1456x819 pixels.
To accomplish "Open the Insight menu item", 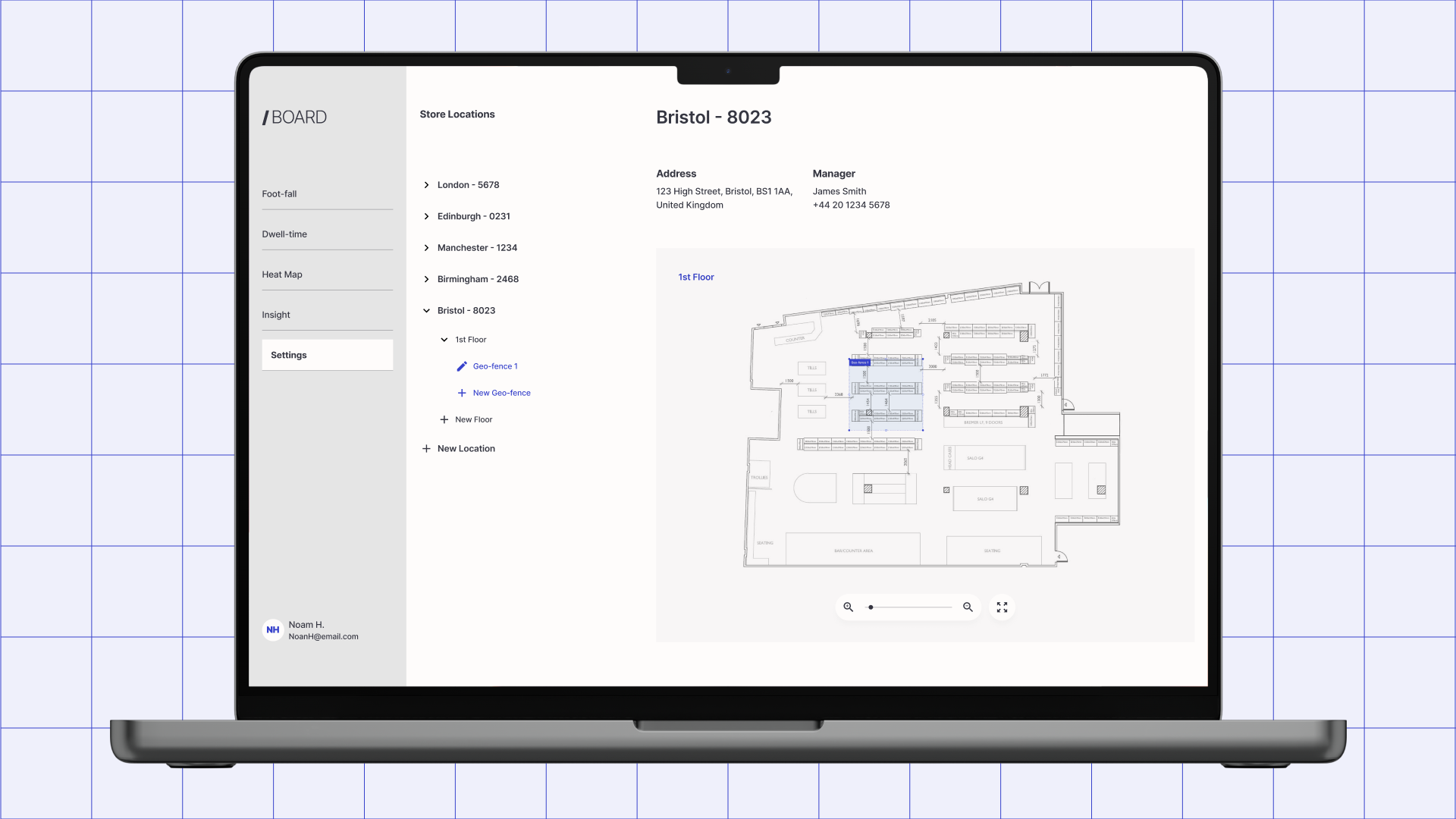I will point(328,315).
